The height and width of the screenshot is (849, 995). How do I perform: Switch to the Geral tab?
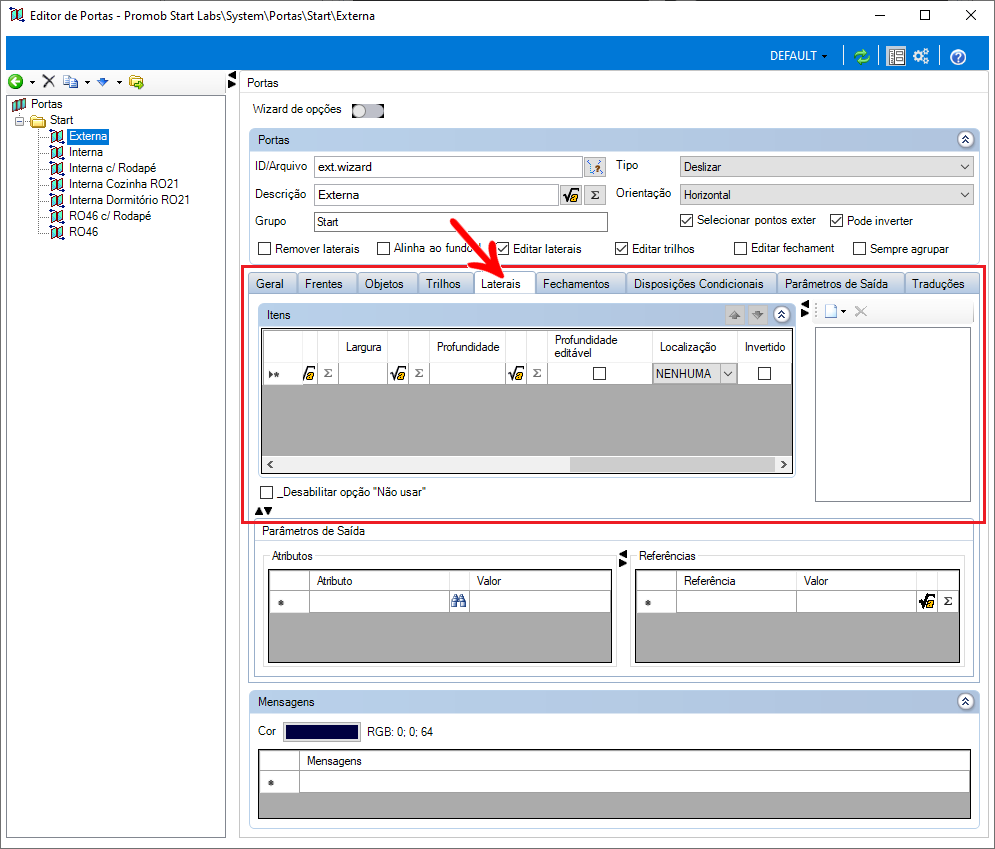[270, 284]
